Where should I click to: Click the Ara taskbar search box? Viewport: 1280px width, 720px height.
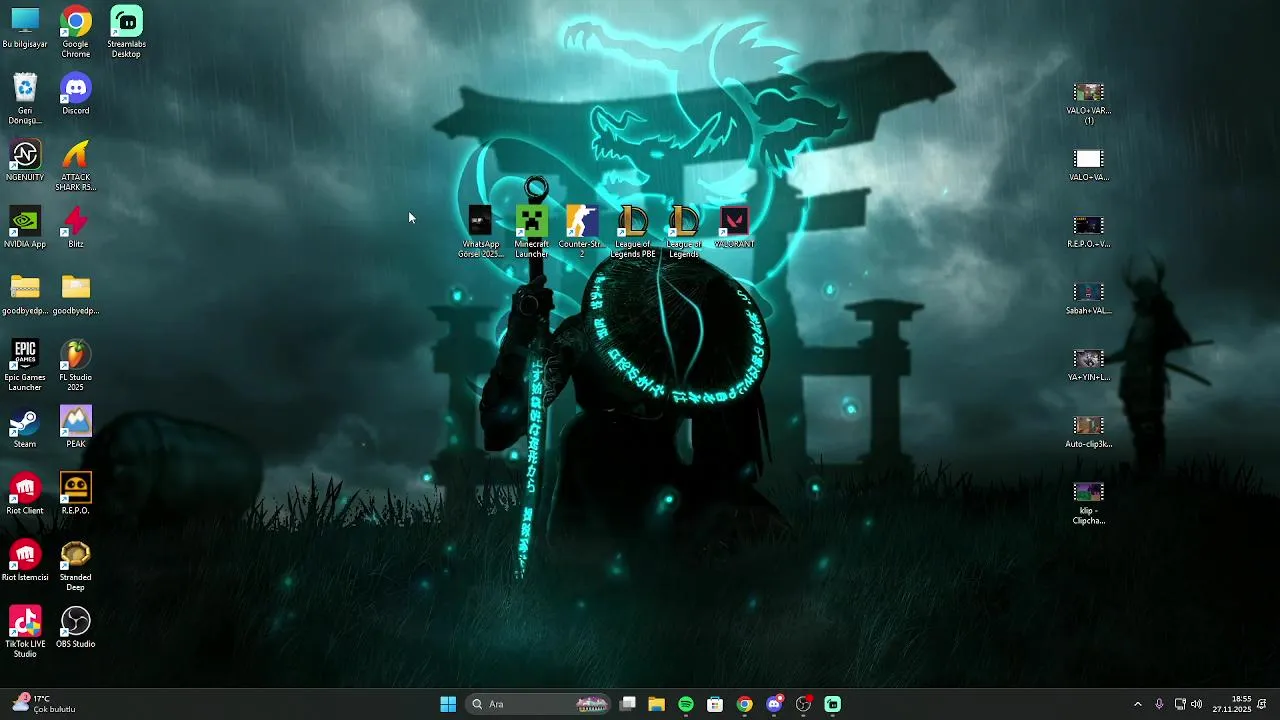pos(538,704)
